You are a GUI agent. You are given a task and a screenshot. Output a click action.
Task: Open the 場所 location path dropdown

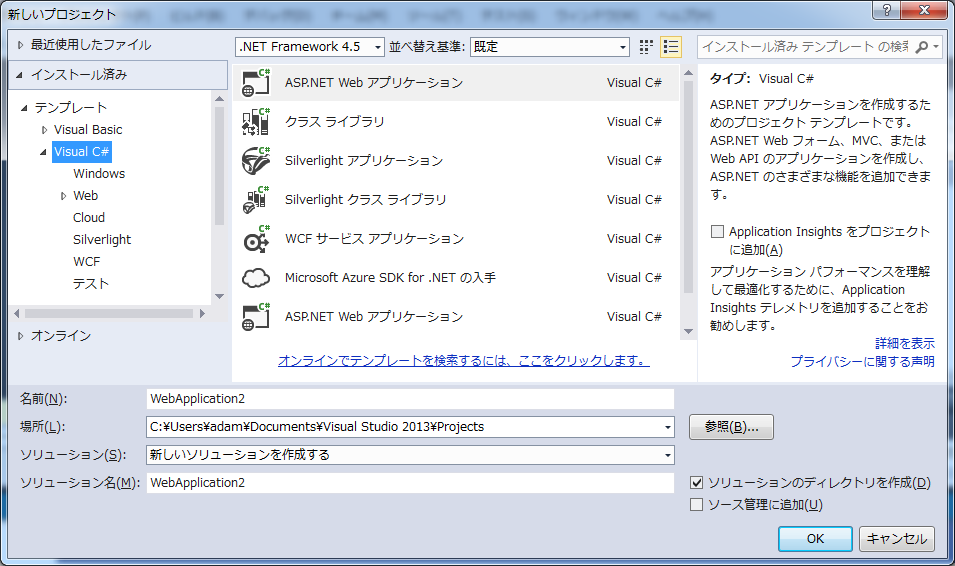(x=668, y=427)
